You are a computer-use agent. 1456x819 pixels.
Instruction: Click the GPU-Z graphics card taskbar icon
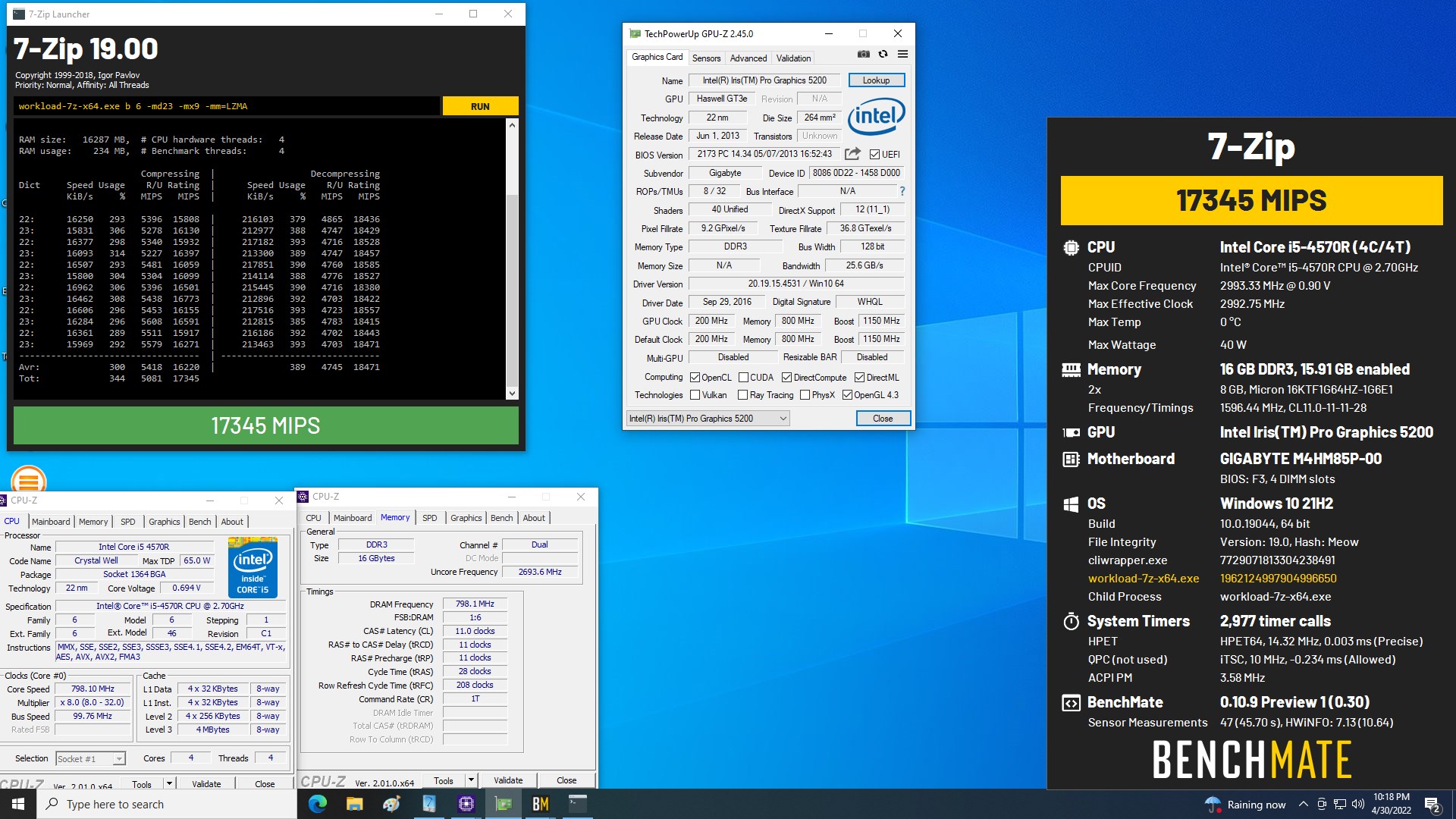pyautogui.click(x=504, y=804)
